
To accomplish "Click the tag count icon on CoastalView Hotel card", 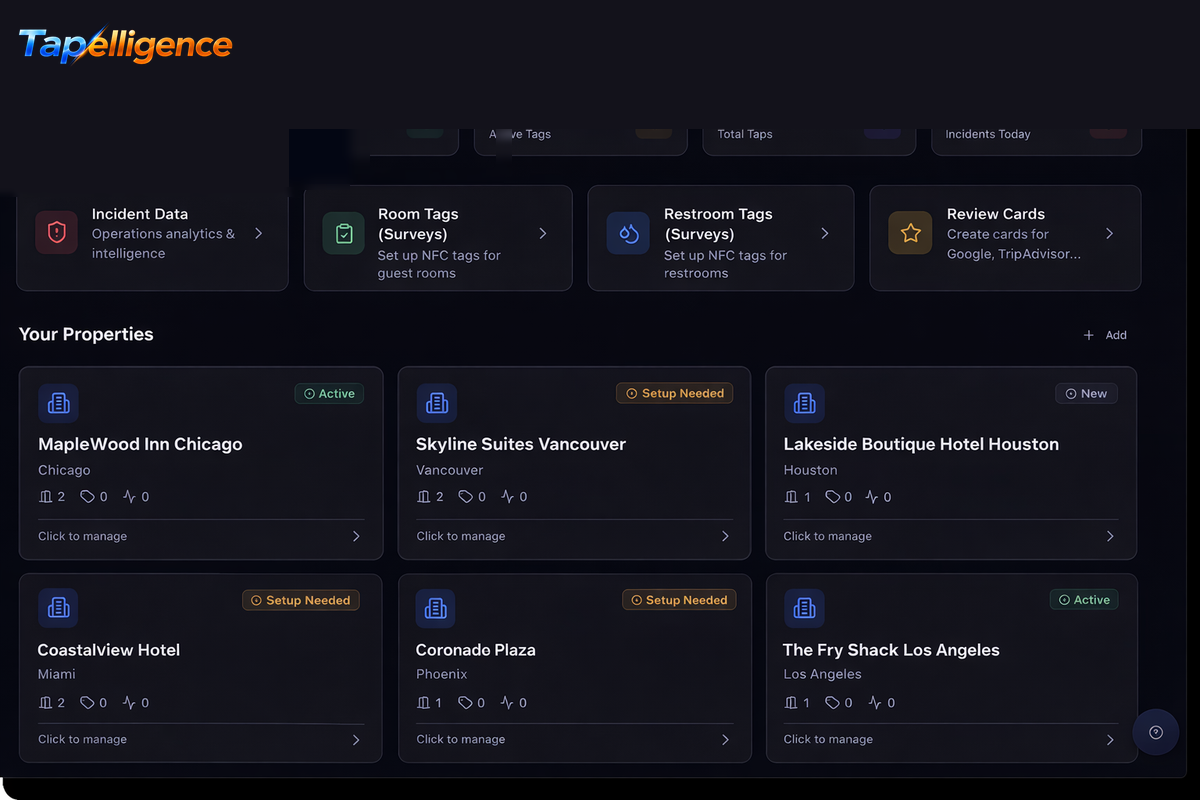I will (87, 703).
